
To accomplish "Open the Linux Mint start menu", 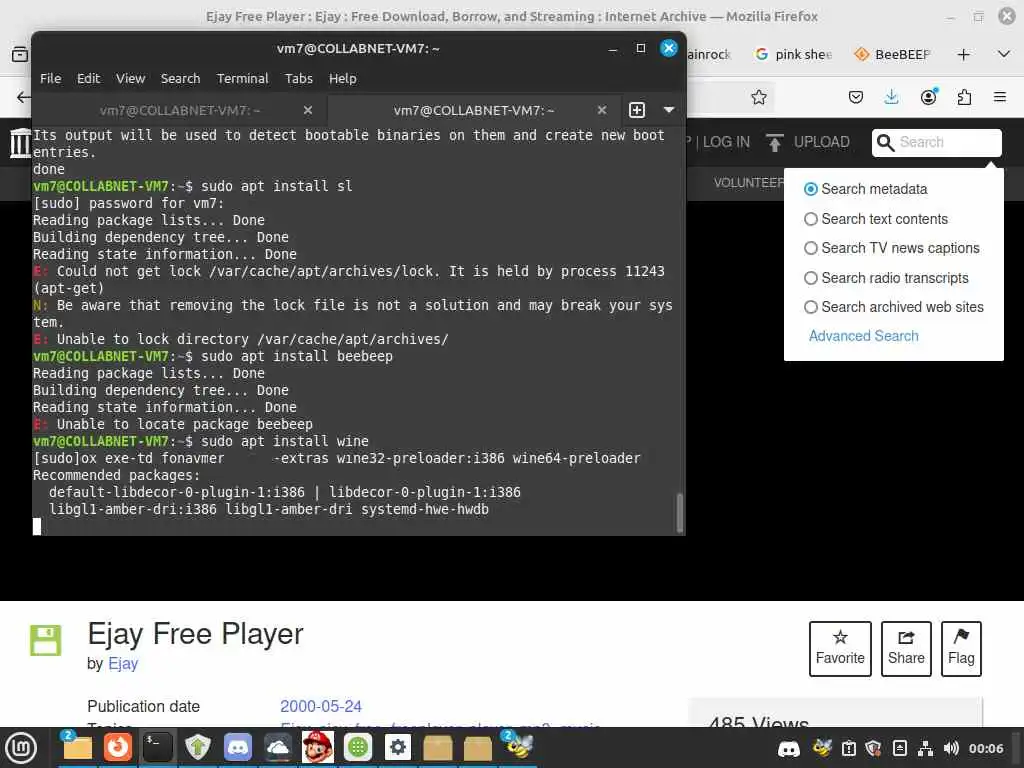I will [x=22, y=748].
